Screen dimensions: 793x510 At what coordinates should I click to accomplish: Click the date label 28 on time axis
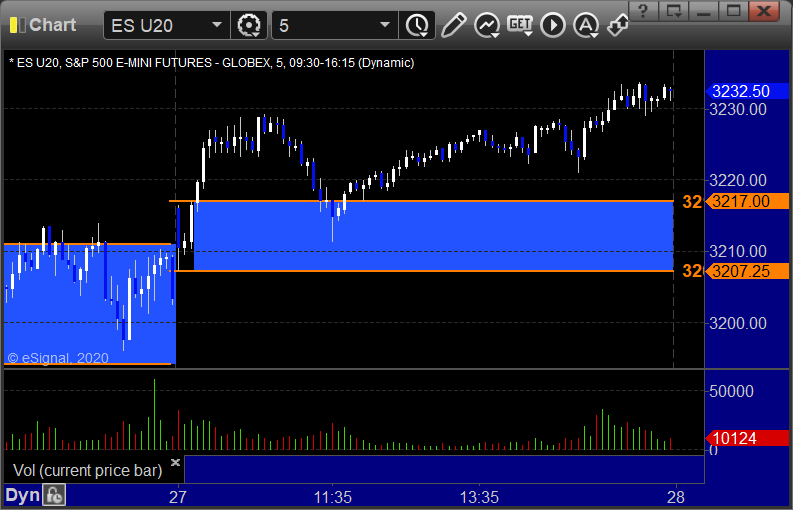[676, 497]
